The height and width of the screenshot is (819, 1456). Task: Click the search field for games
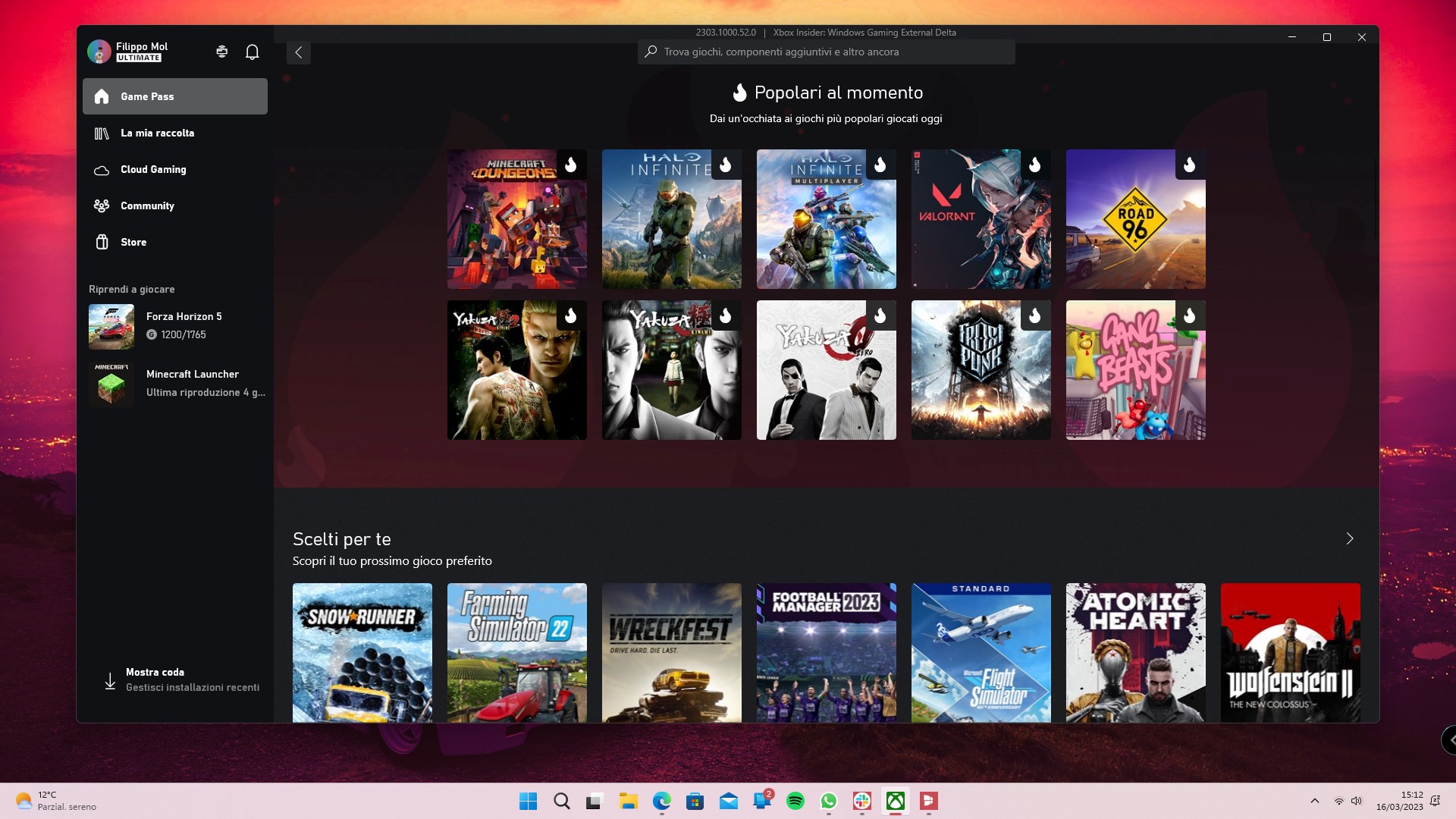tap(826, 52)
